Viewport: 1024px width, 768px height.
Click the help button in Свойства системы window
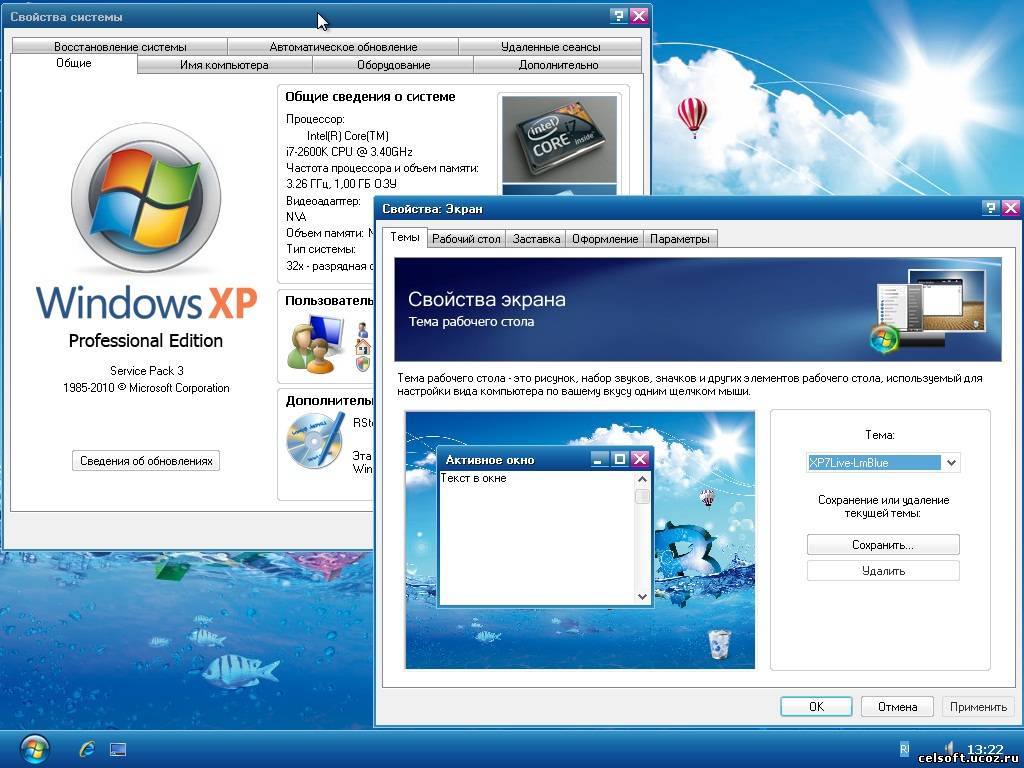(618, 16)
